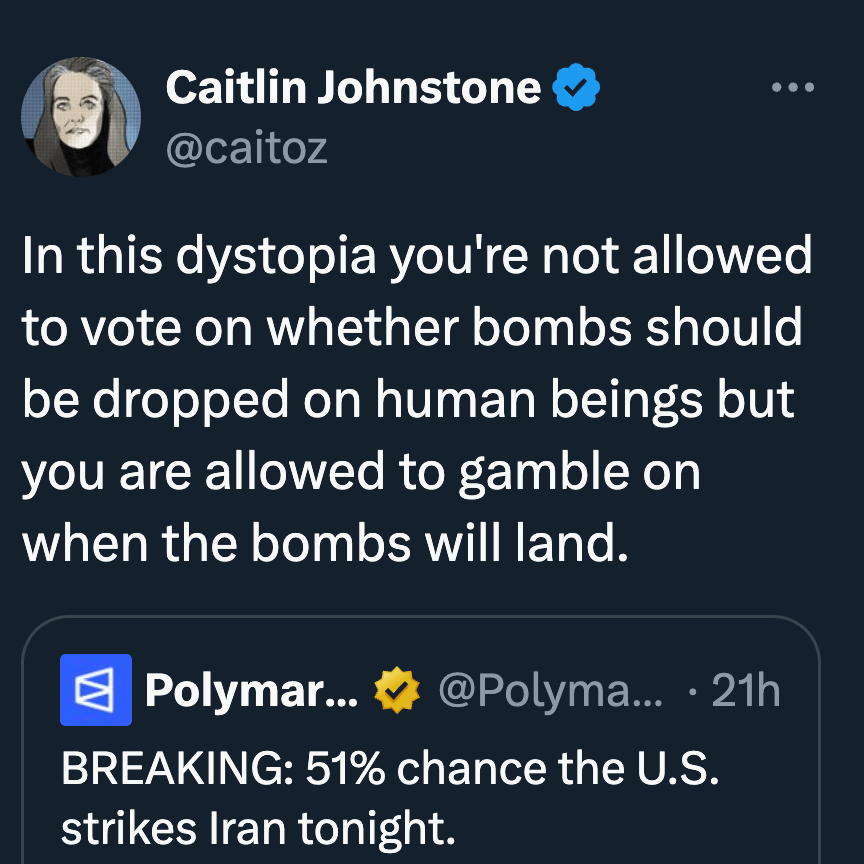864x864 pixels.
Task: Click the line "when the bombs will land."
Action: [326, 543]
